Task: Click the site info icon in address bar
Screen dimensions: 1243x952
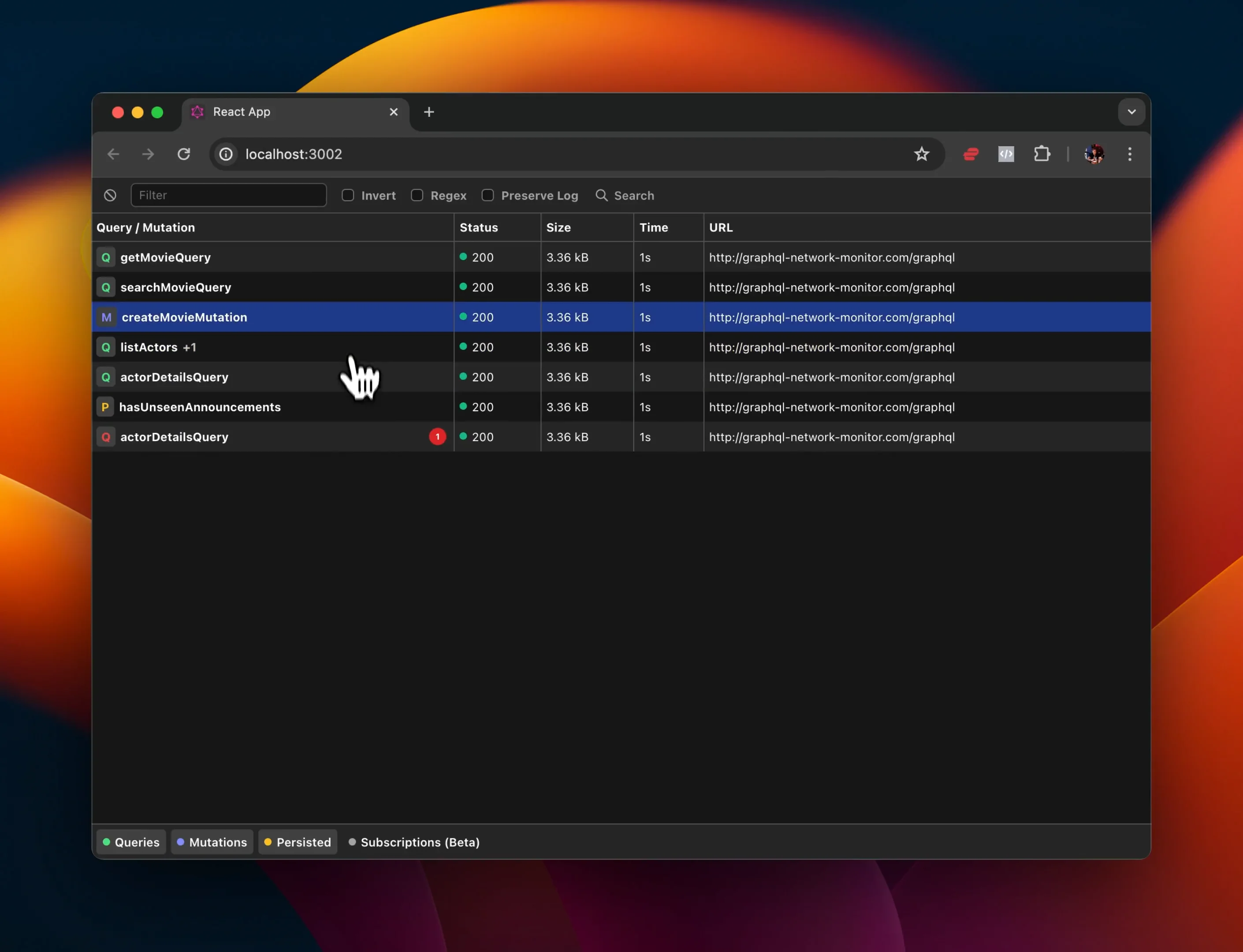Action: pyautogui.click(x=226, y=154)
